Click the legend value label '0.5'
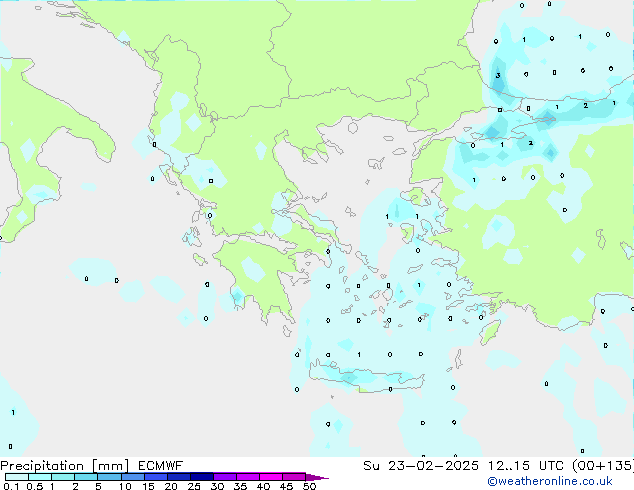Screen dimensions: 634x490 [34, 486]
